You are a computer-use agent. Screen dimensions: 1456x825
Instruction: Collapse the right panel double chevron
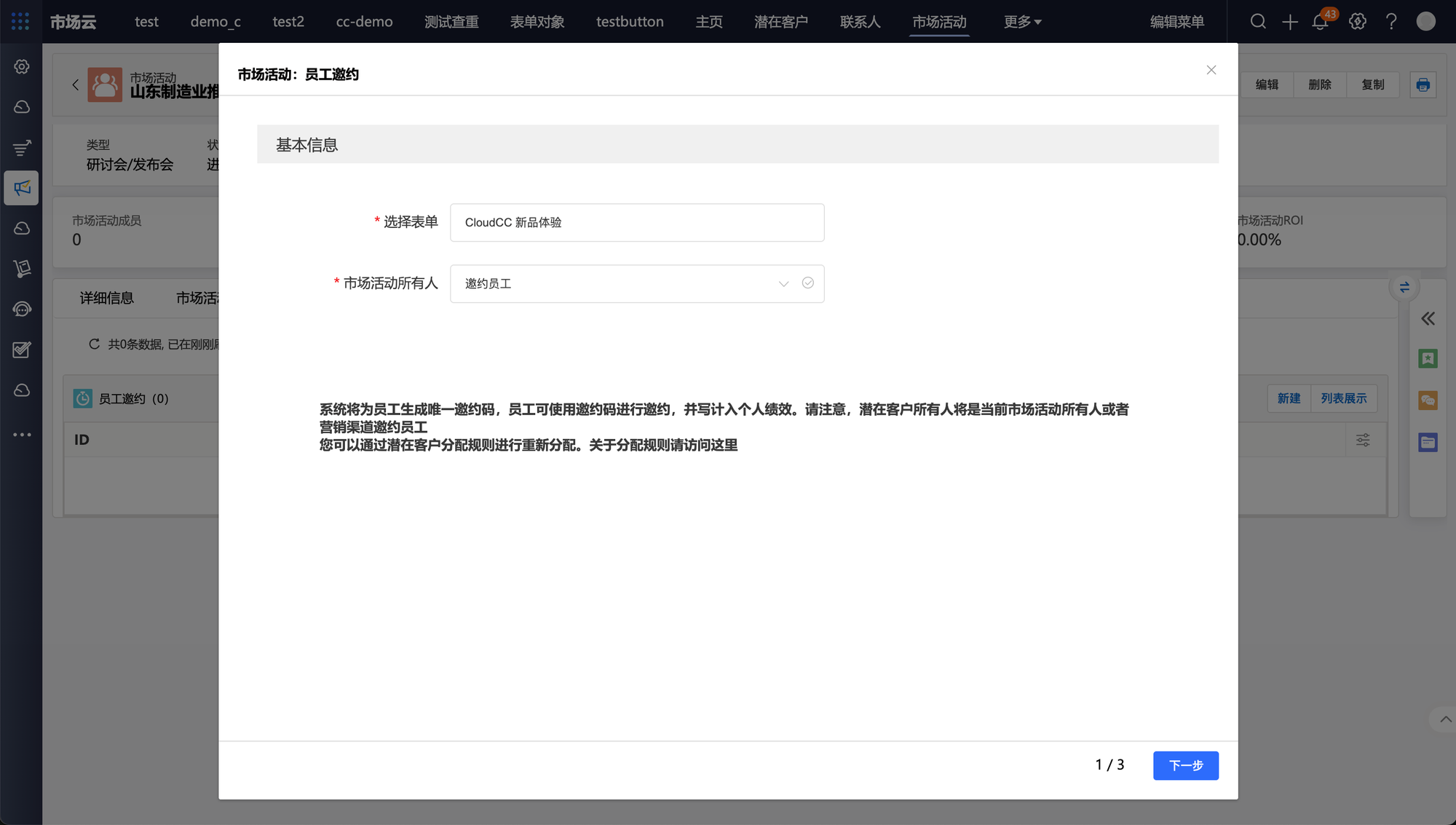[x=1428, y=318]
